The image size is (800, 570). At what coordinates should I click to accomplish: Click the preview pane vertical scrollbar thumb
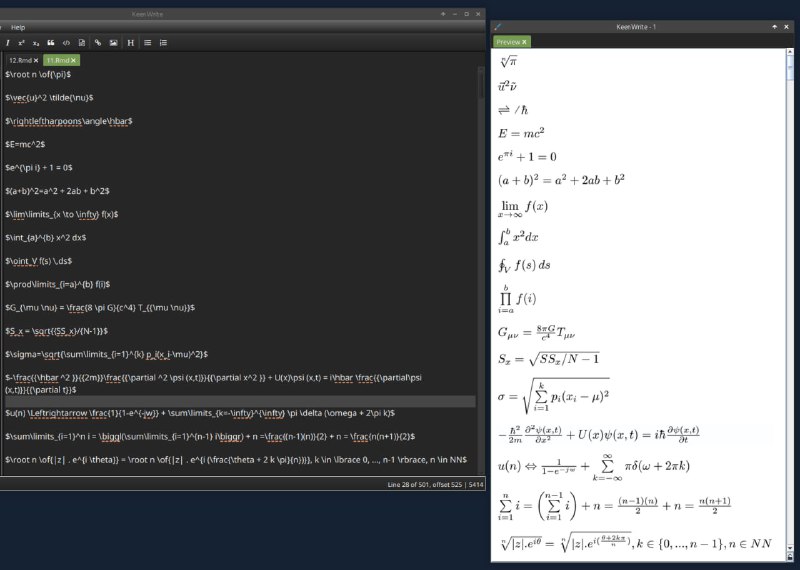(790, 68)
